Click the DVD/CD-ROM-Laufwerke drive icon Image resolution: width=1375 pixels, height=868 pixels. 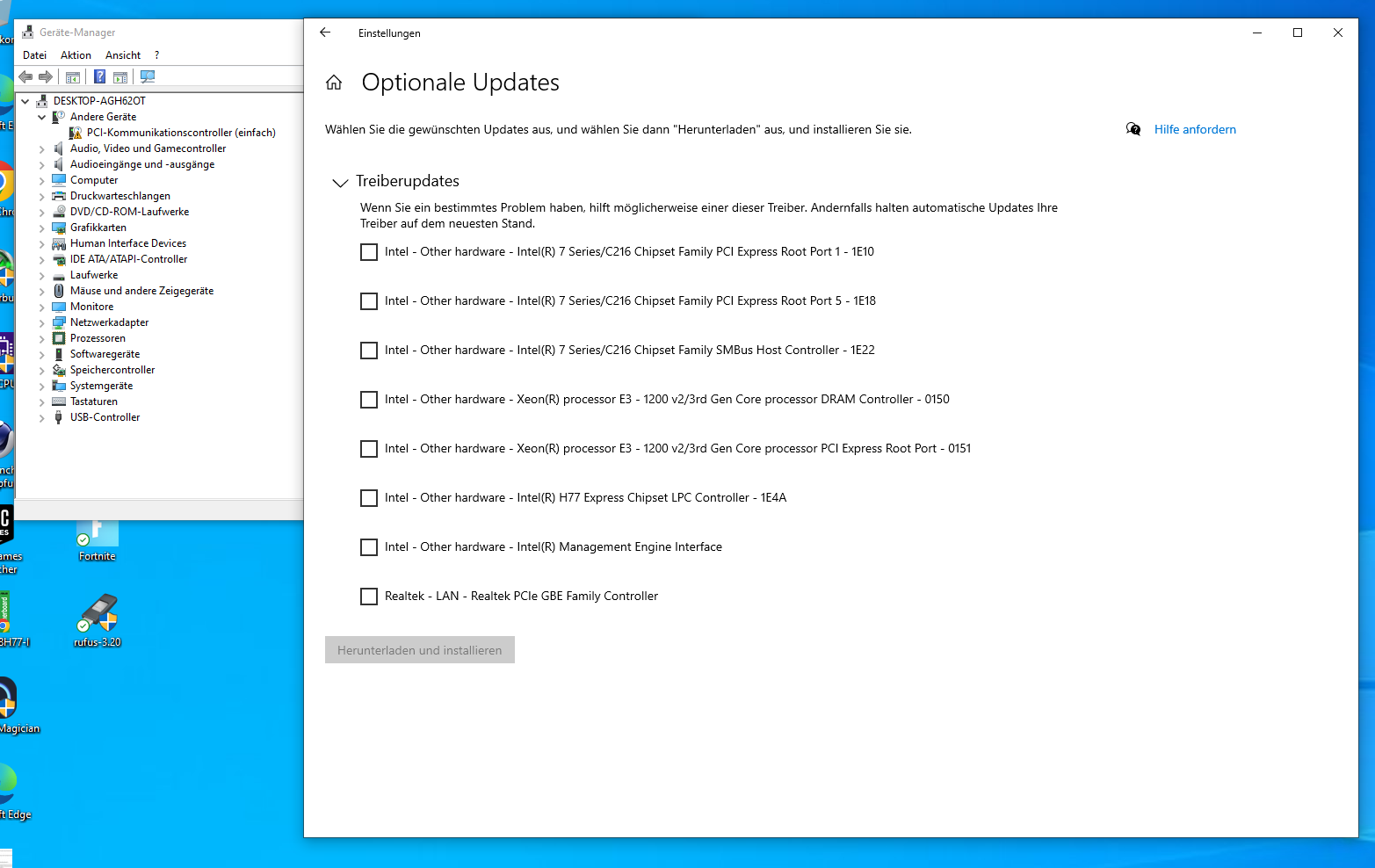click(59, 212)
